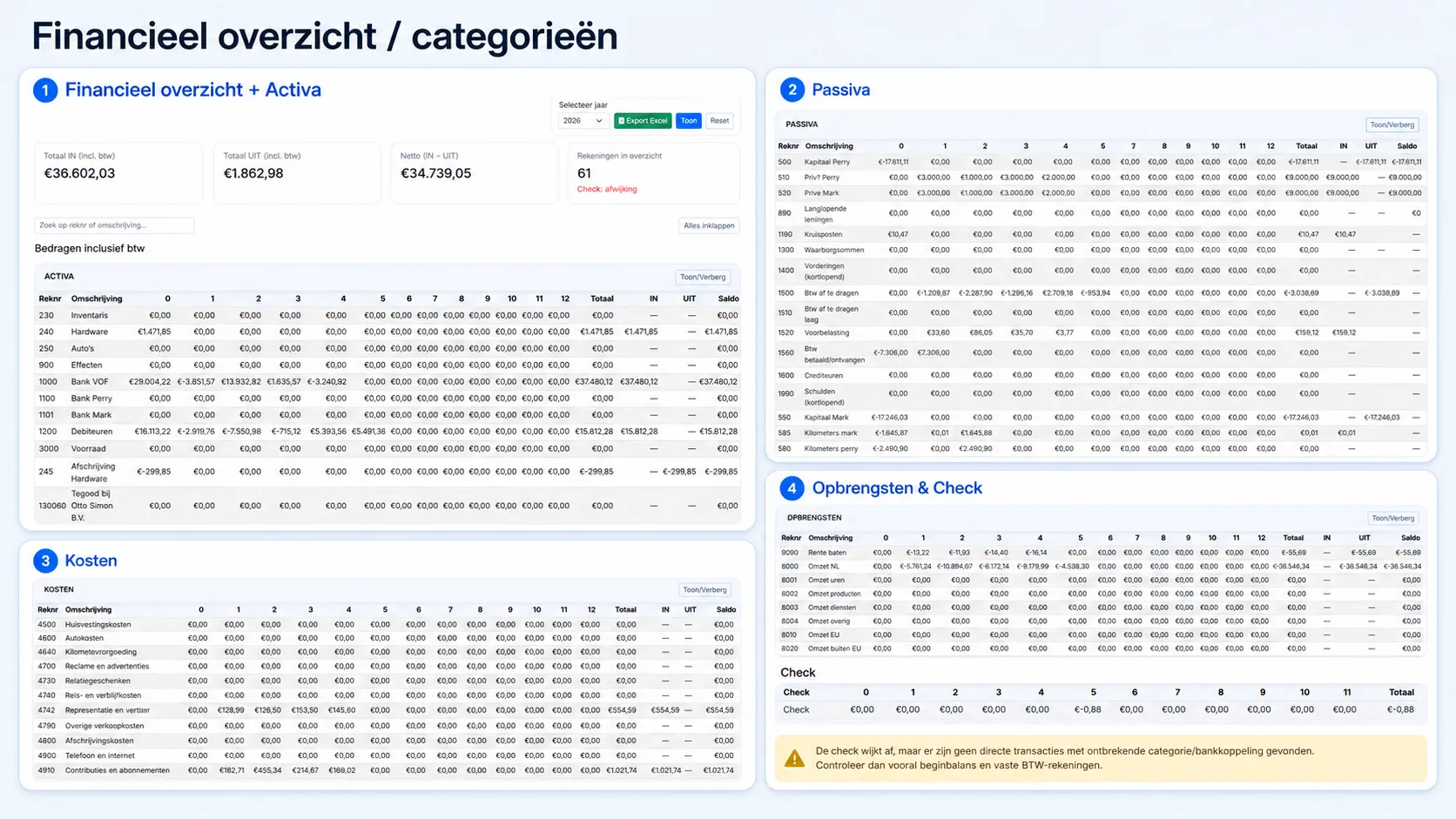
Task: Click the Totaal column header in Activa
Action: pos(602,299)
